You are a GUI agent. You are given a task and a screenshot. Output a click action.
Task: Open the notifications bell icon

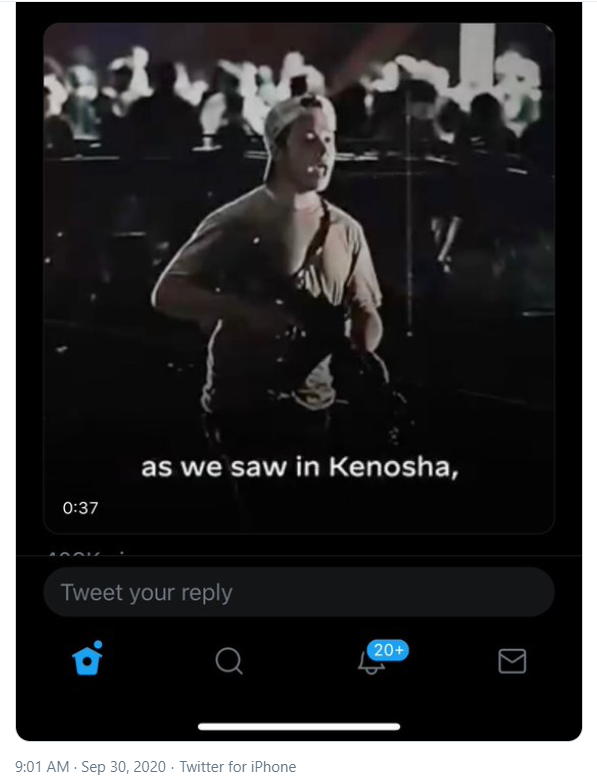coord(371,663)
